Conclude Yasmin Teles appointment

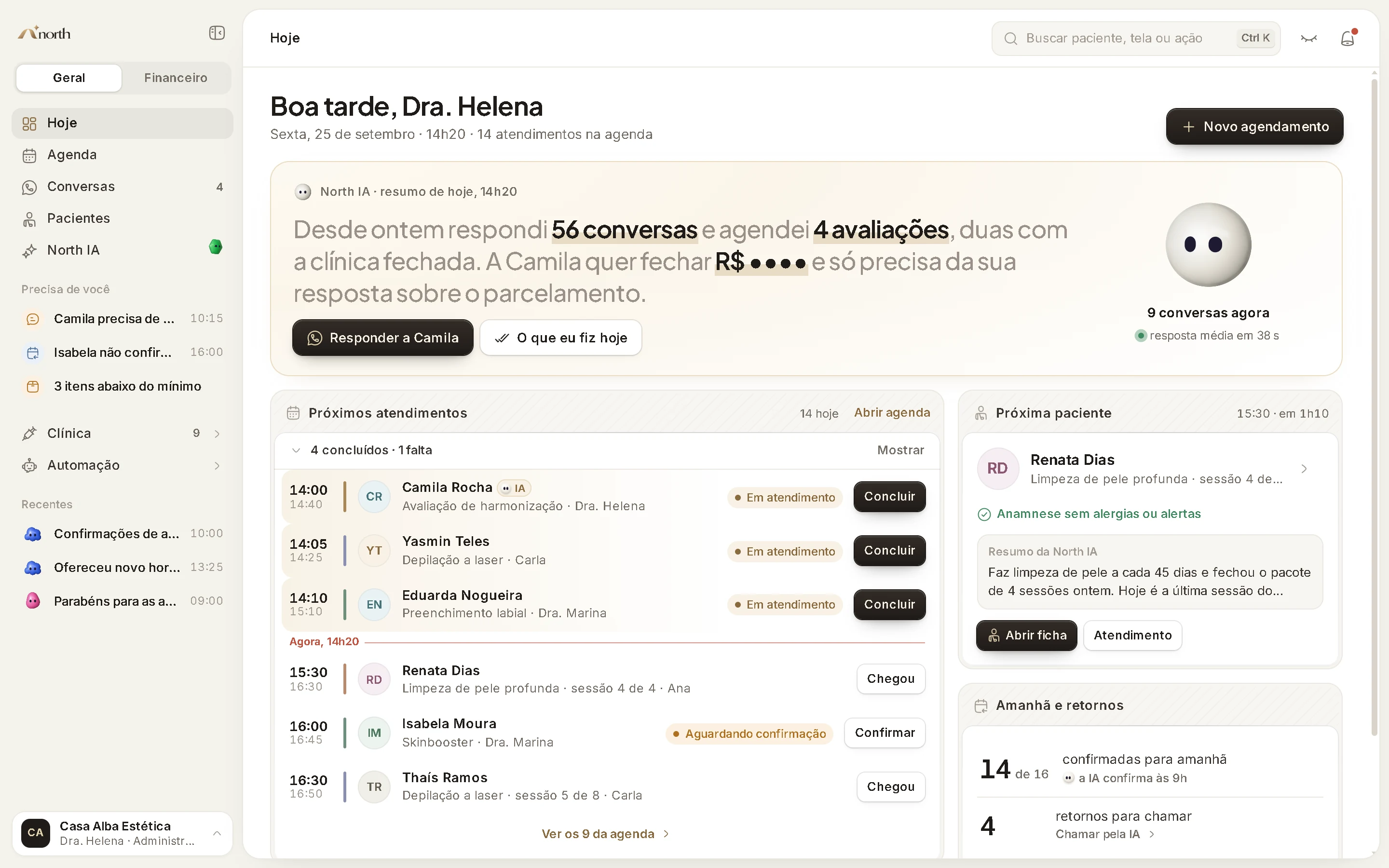click(889, 551)
